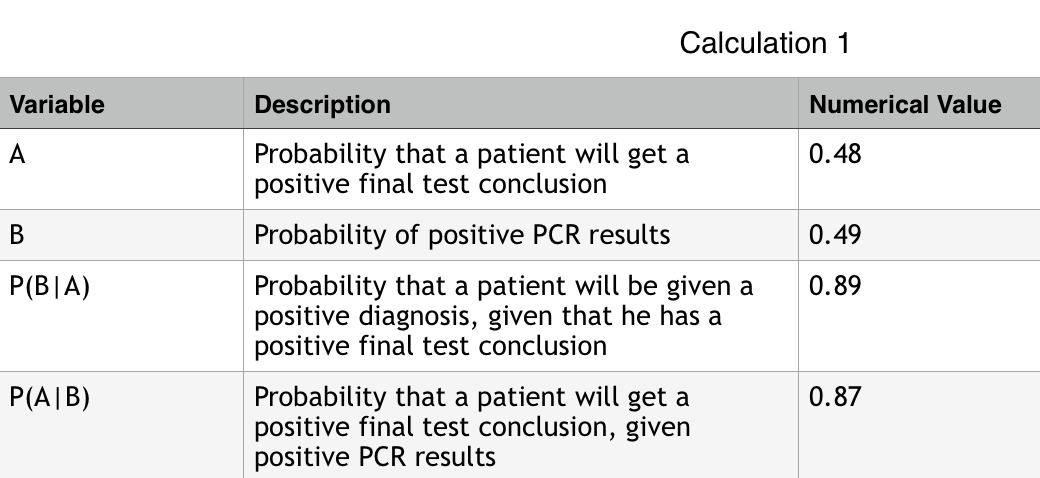Click the variable cell containing "A"

18,155
